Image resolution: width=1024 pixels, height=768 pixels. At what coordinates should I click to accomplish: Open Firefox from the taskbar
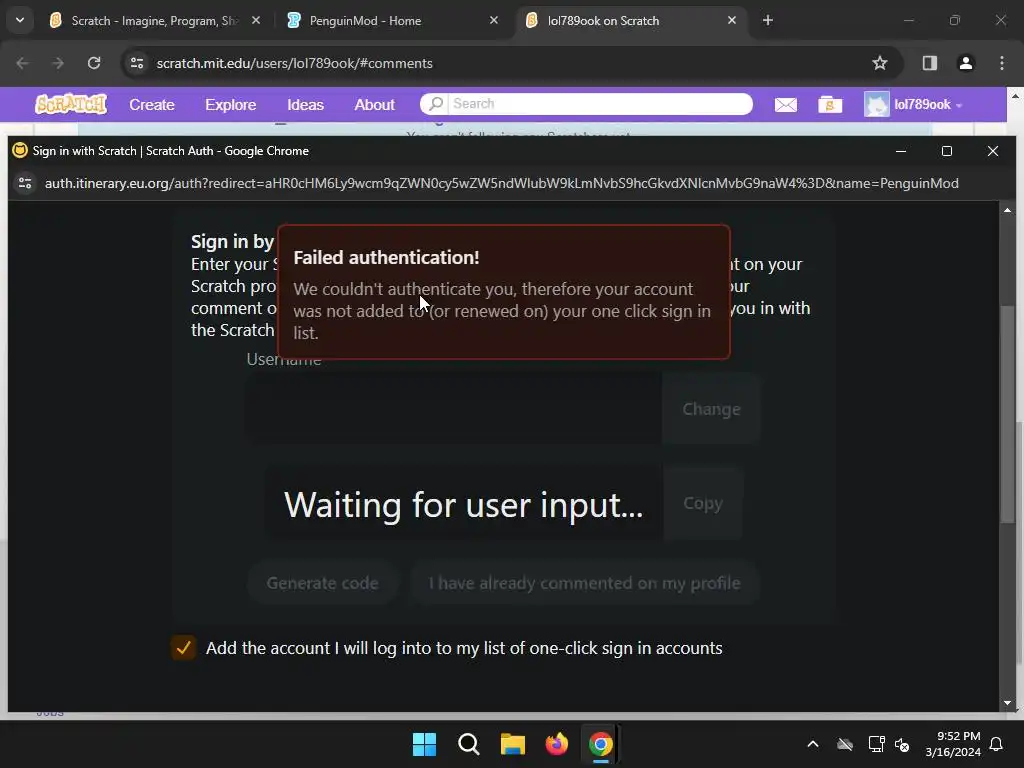click(556, 744)
